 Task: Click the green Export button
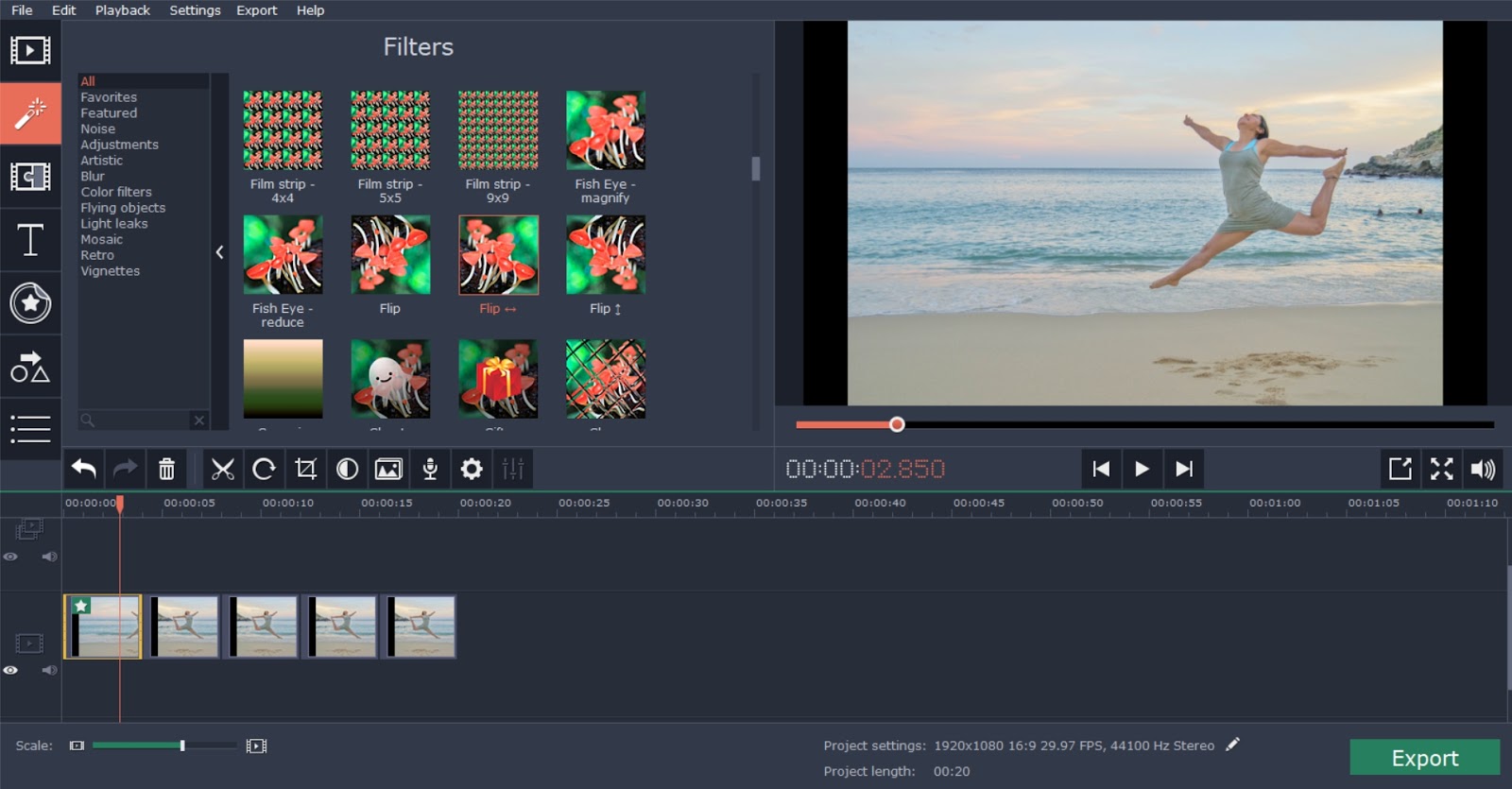click(x=1424, y=758)
